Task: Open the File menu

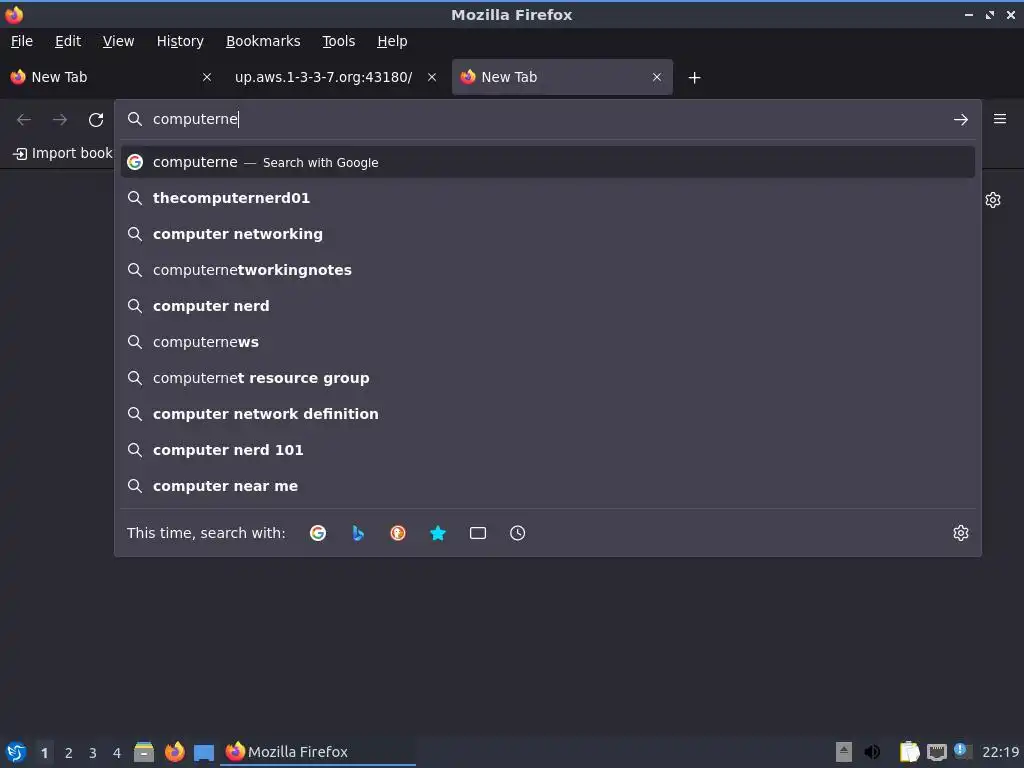Action: [x=22, y=41]
